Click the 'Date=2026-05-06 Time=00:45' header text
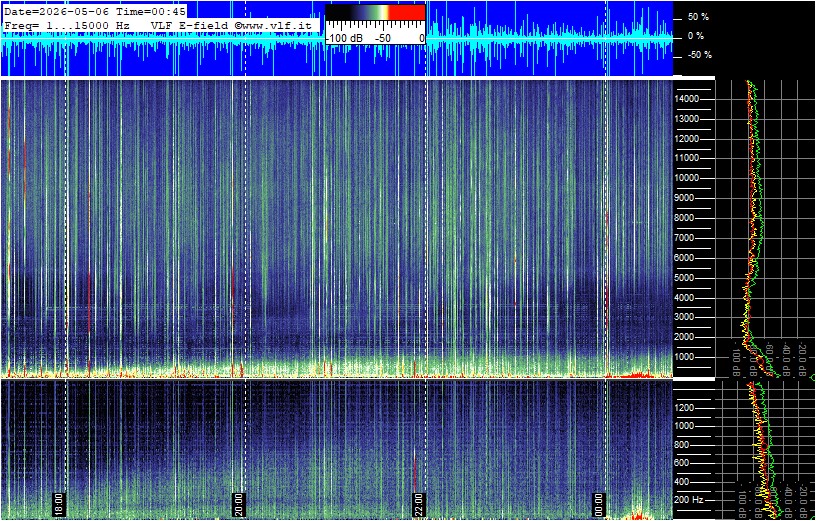 tap(95, 11)
